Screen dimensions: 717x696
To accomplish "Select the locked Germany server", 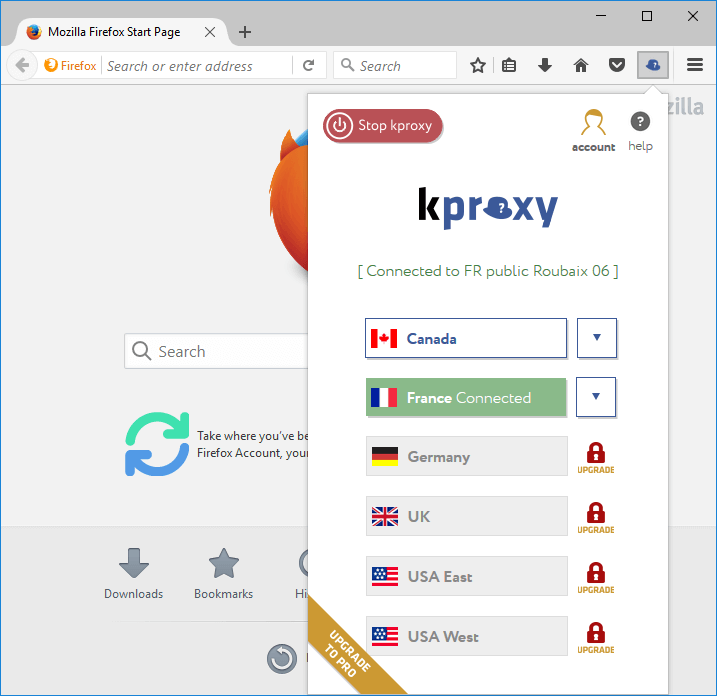I will (x=466, y=456).
